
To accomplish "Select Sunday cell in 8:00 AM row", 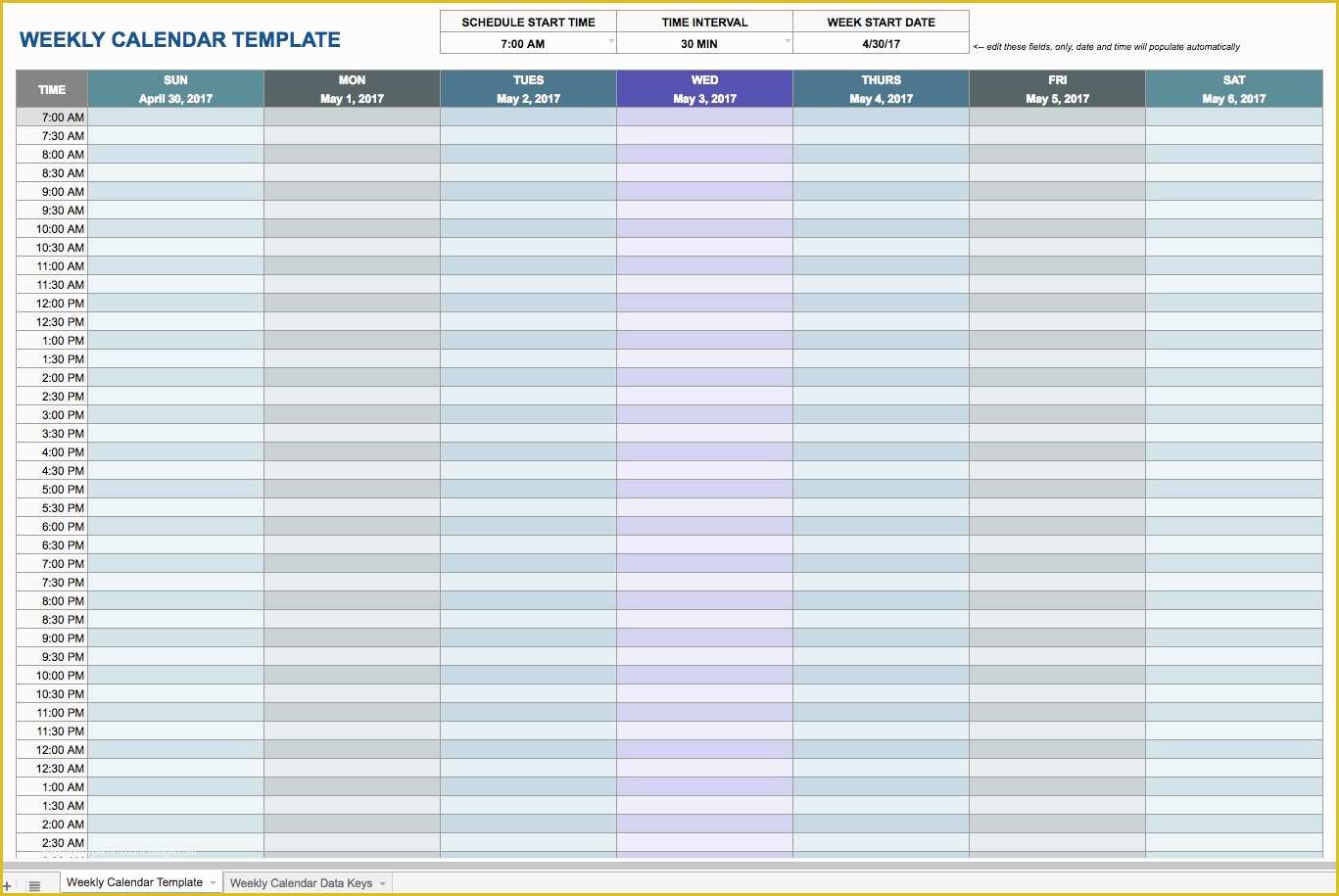I will click(175, 155).
